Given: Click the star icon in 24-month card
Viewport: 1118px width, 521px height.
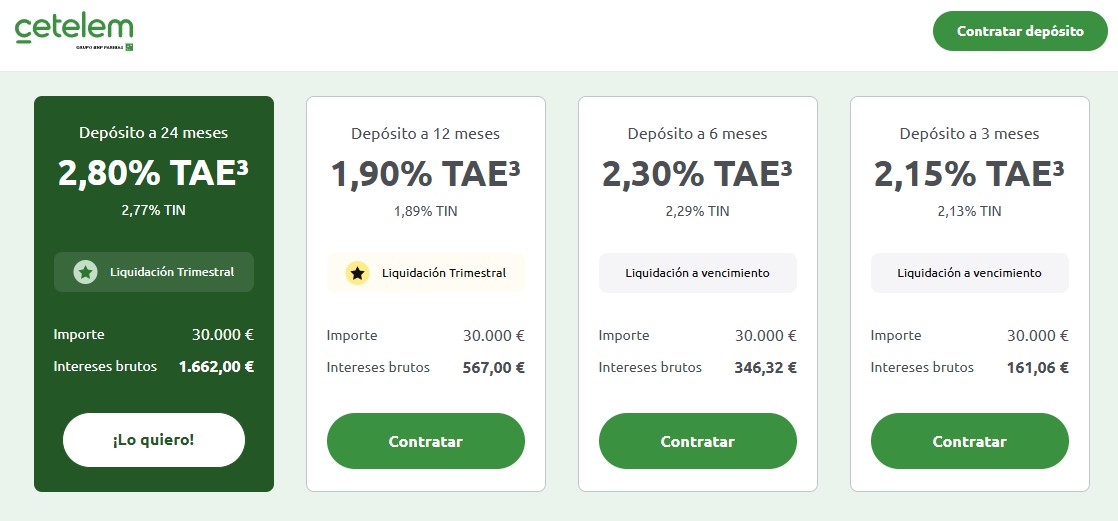Looking at the screenshot, I should (x=85, y=272).
